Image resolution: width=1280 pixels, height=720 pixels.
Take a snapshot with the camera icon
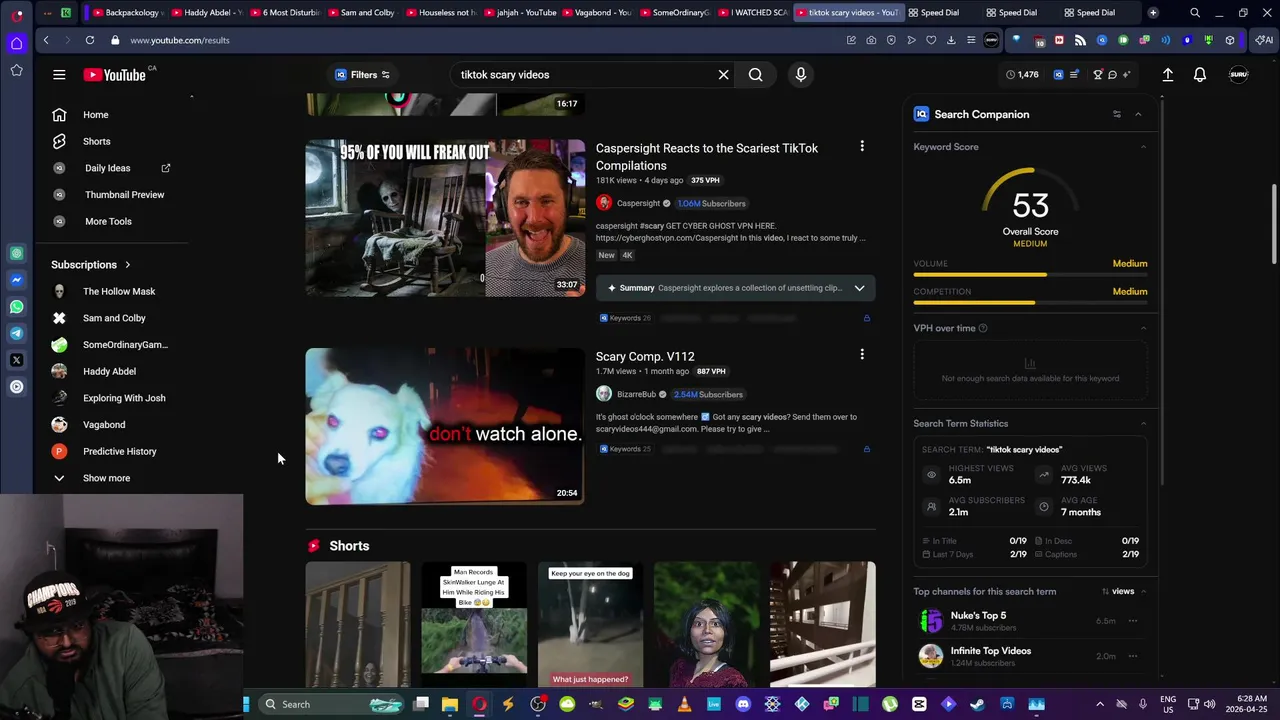871,40
